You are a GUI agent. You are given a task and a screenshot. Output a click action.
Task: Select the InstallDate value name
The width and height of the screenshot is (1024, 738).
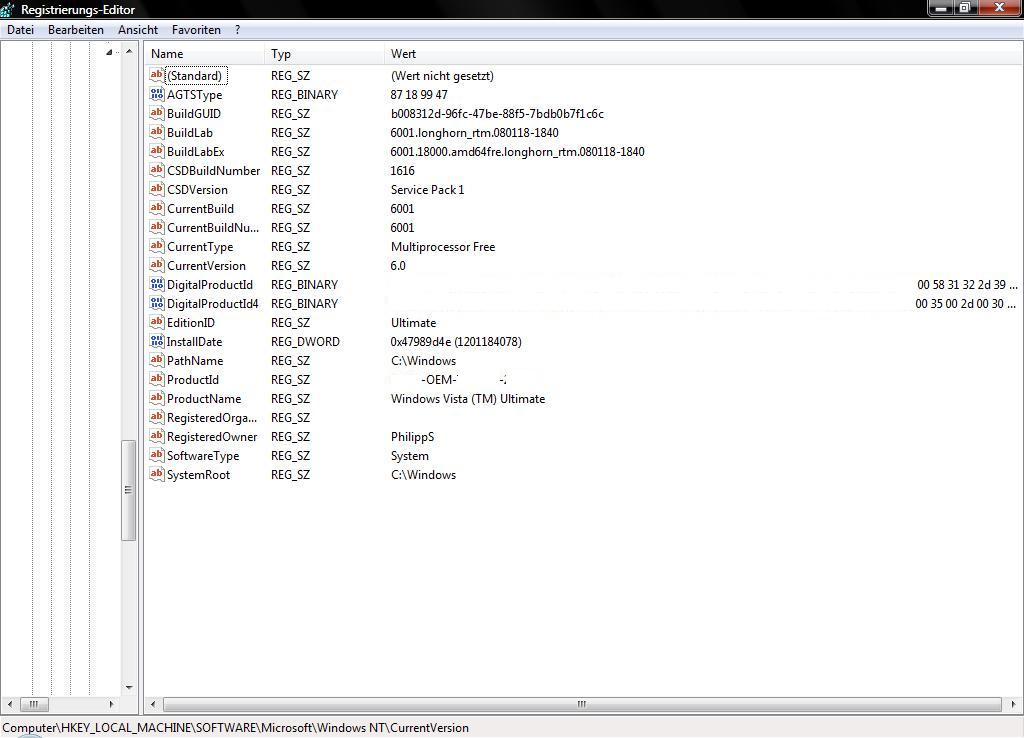click(194, 342)
